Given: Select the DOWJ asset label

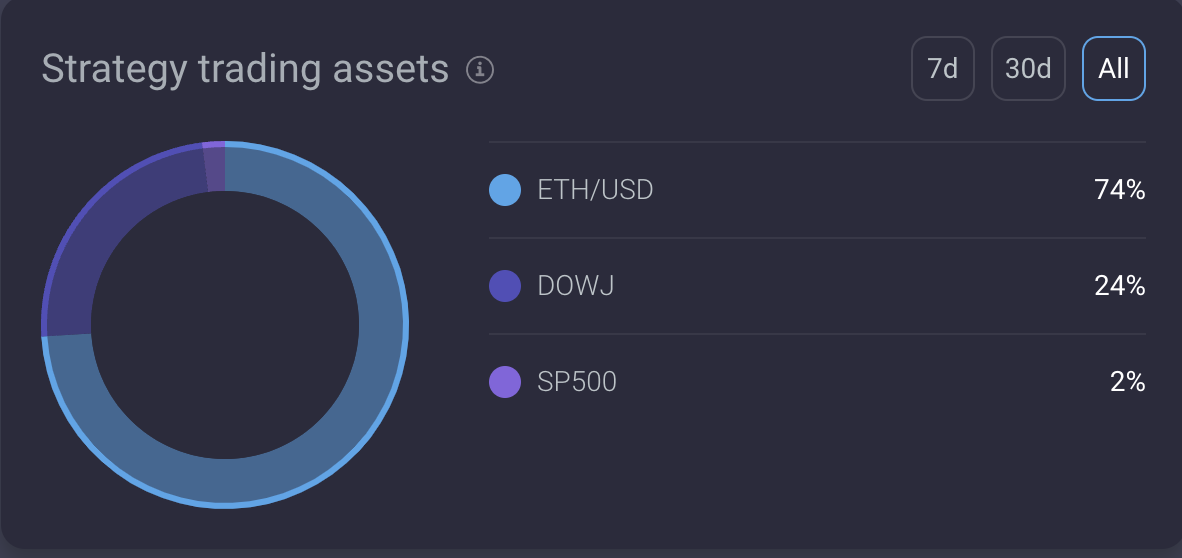Looking at the screenshot, I should (576, 286).
